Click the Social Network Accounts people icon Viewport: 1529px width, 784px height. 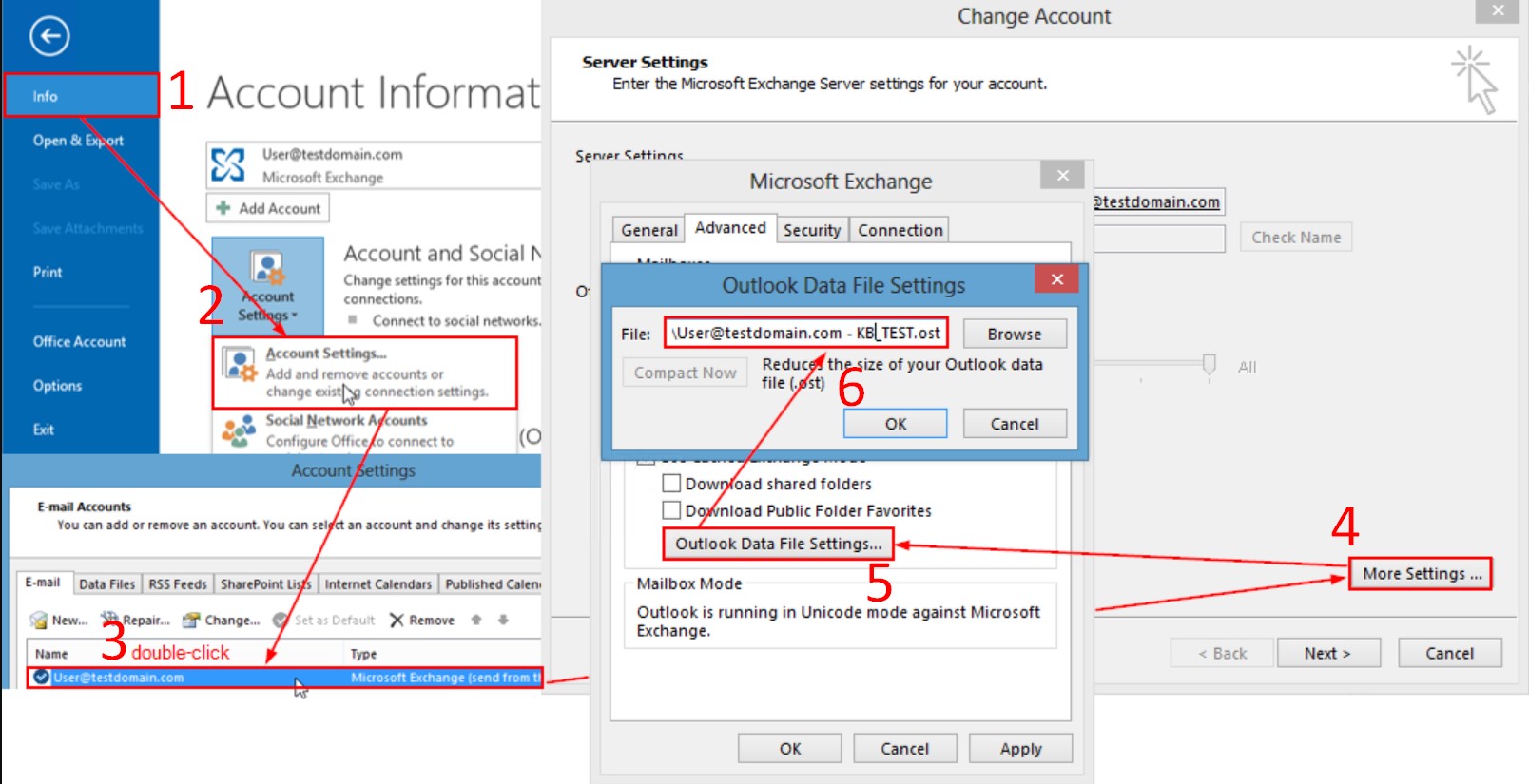click(x=239, y=430)
